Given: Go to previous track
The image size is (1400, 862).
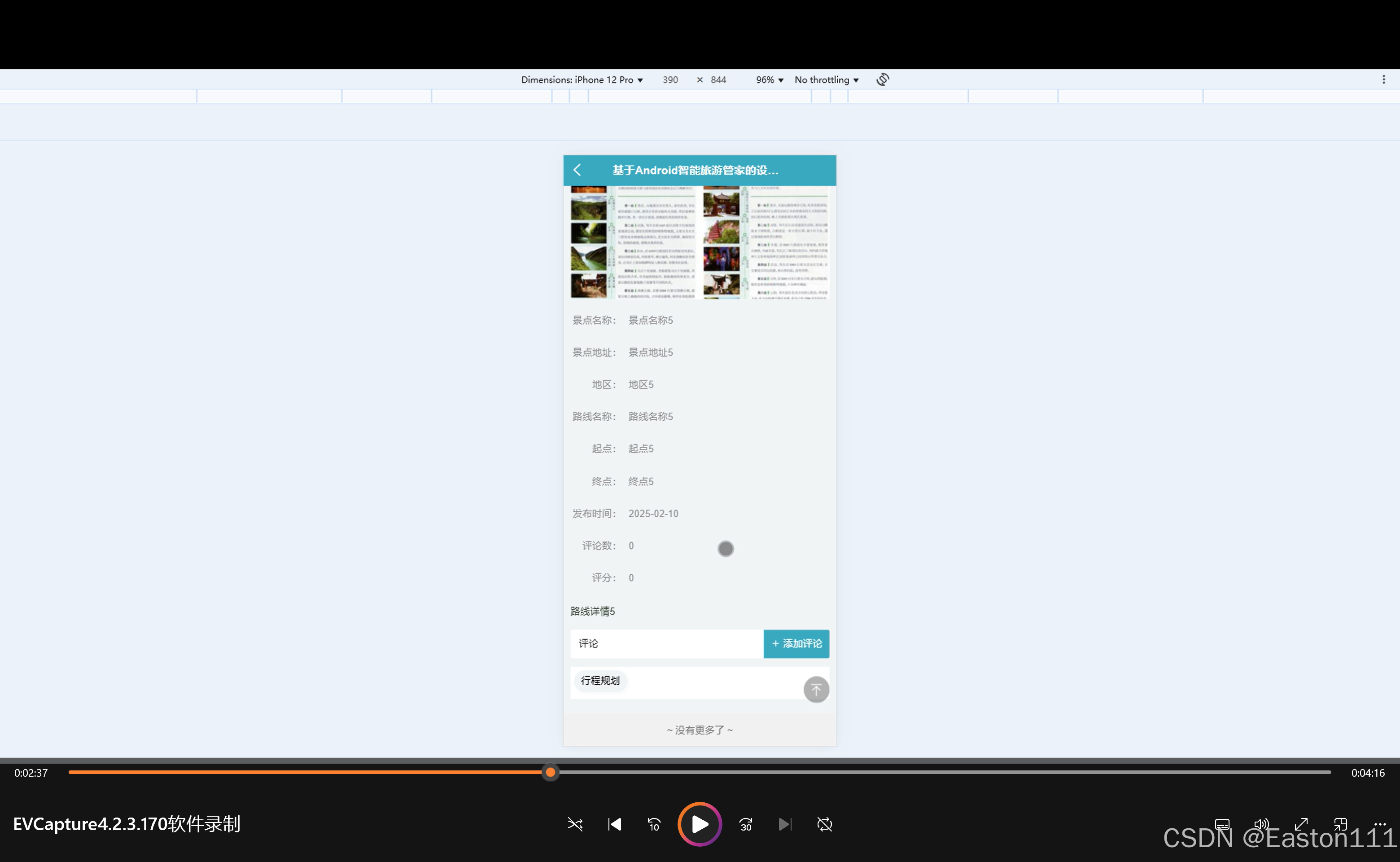Looking at the screenshot, I should pos(614,824).
